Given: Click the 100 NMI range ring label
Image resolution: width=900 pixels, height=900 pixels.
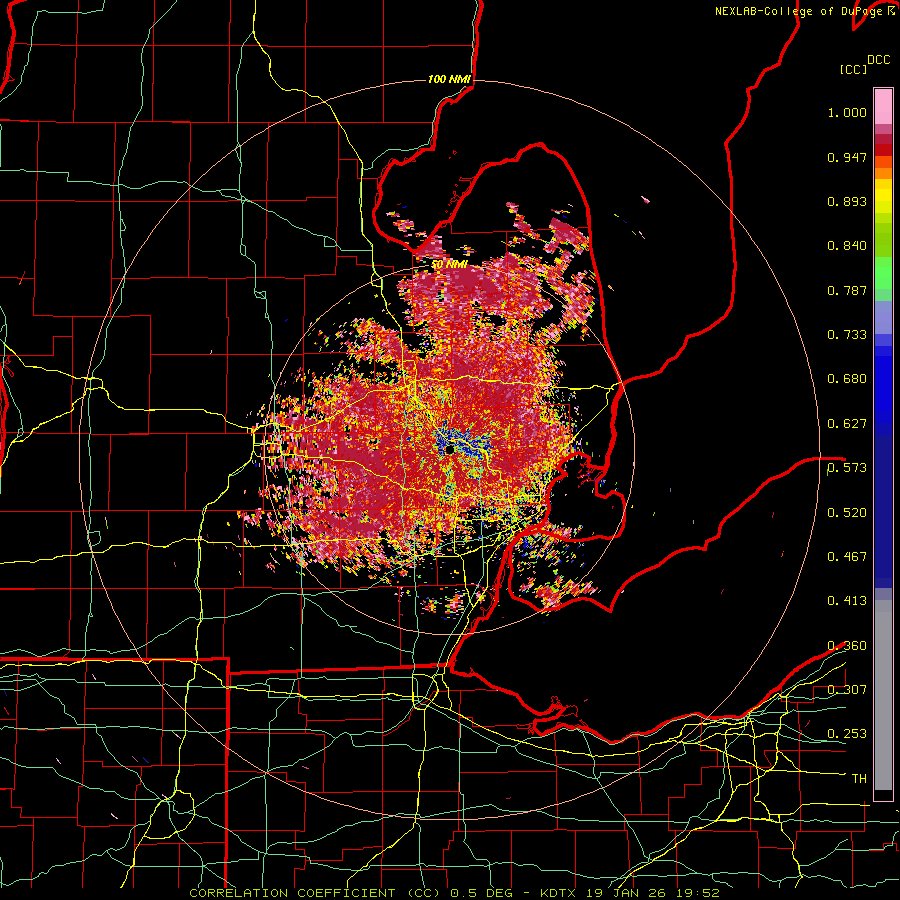Looking at the screenshot, I should [449, 79].
